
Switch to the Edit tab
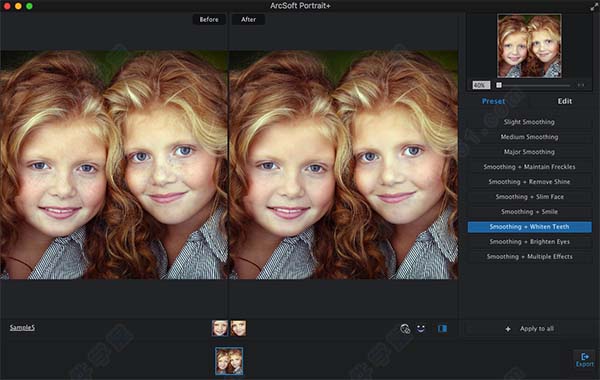click(564, 101)
